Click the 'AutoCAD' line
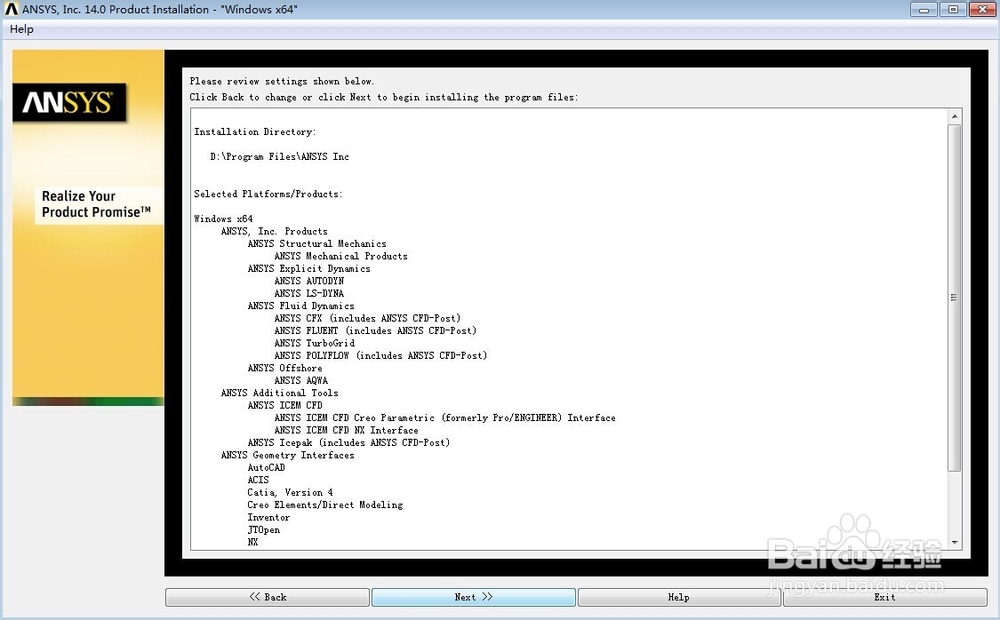 (267, 468)
